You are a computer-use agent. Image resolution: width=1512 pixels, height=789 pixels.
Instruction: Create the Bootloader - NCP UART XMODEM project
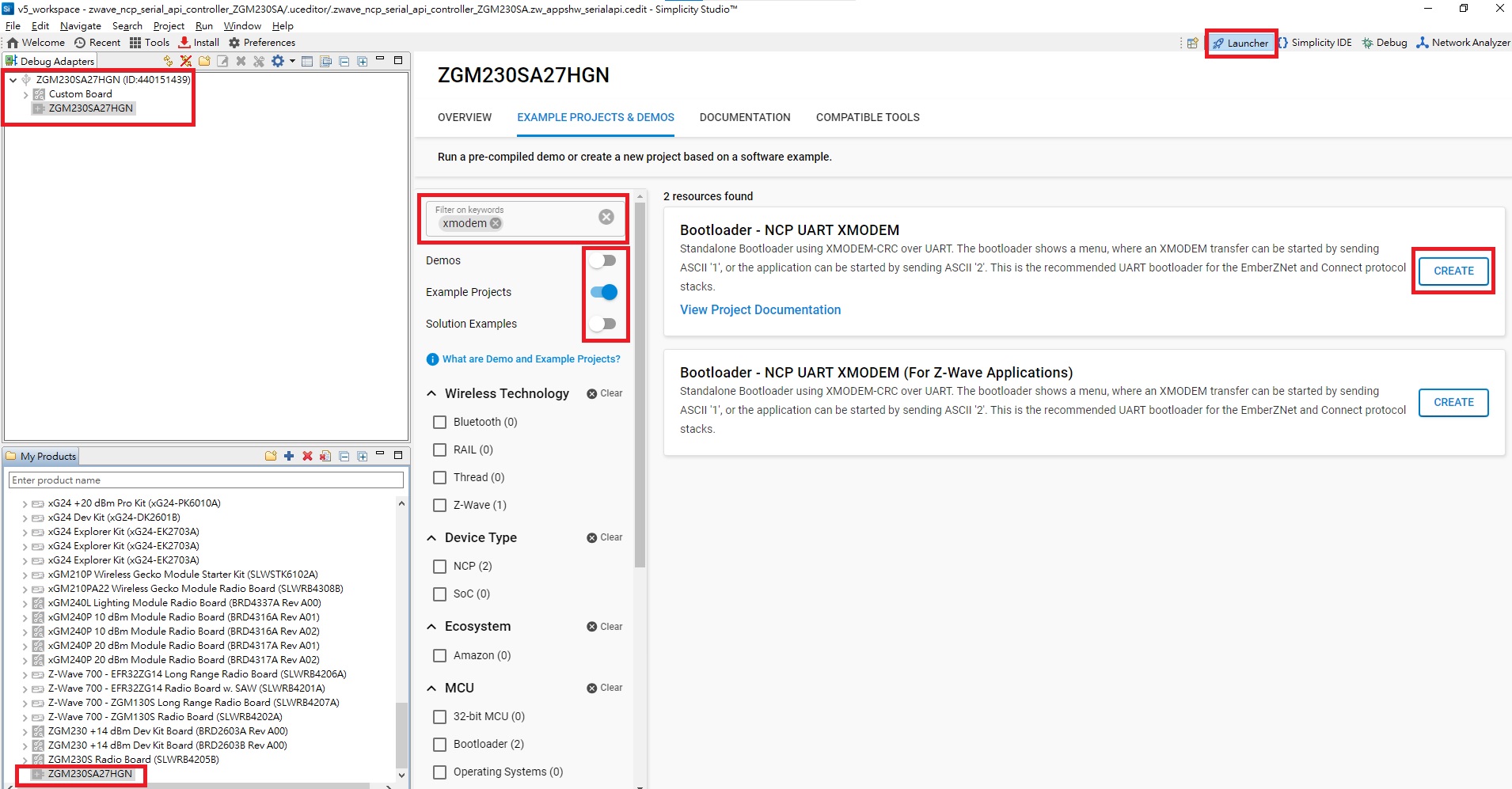pyautogui.click(x=1453, y=271)
